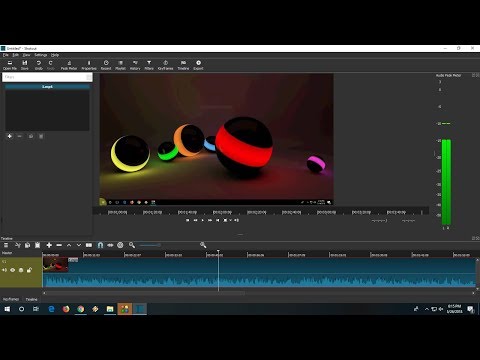This screenshot has height=360, width=480.
Task: Overwrite clip onto timeline track
Action: coord(79,245)
